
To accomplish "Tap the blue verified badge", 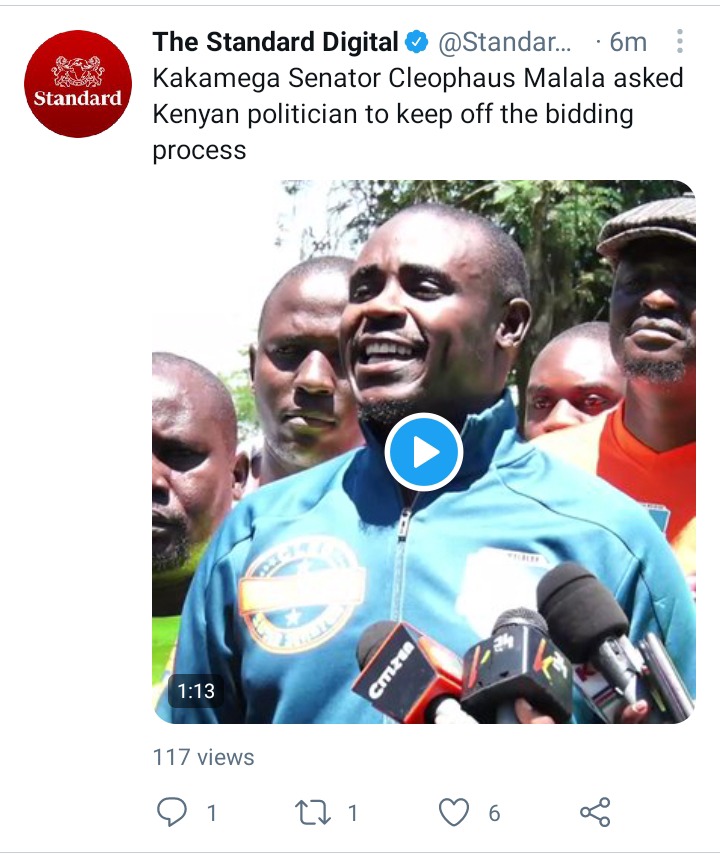I will pos(417,42).
